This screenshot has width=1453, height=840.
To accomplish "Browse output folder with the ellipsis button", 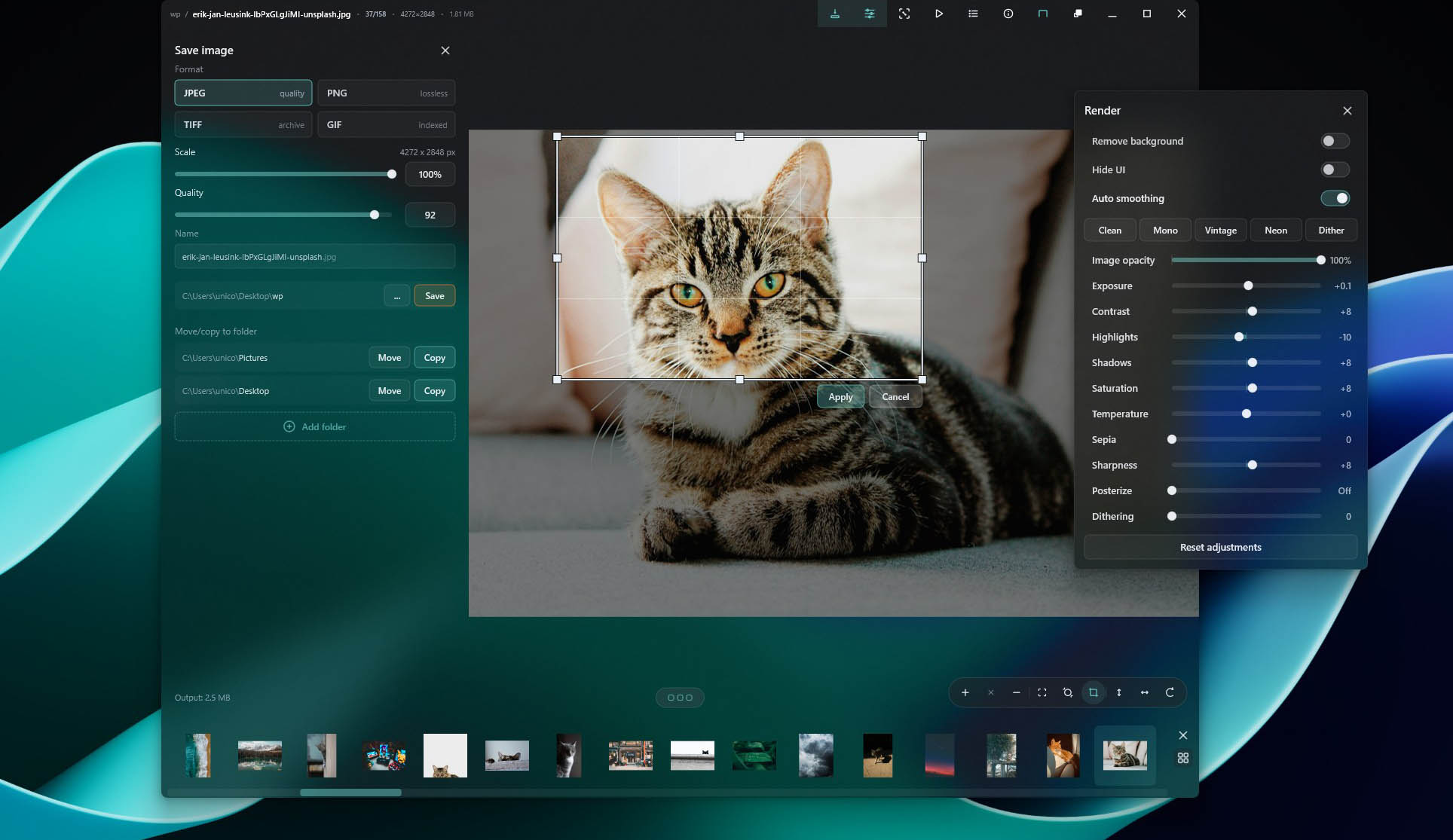I will (397, 295).
